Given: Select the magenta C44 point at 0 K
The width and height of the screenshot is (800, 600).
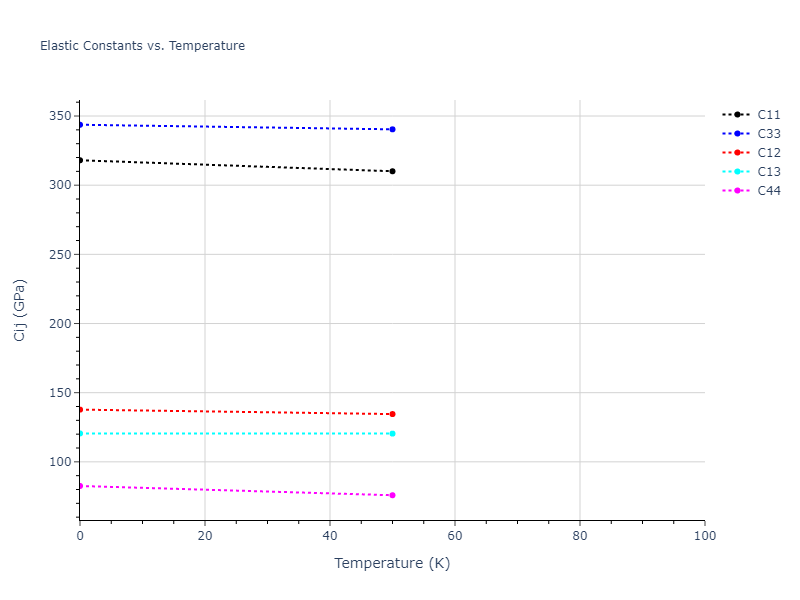Looking at the screenshot, I should 80,486.
